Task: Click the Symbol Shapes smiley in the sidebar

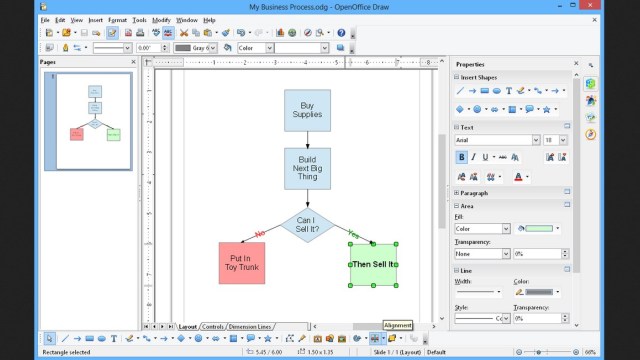Action: tap(477, 109)
